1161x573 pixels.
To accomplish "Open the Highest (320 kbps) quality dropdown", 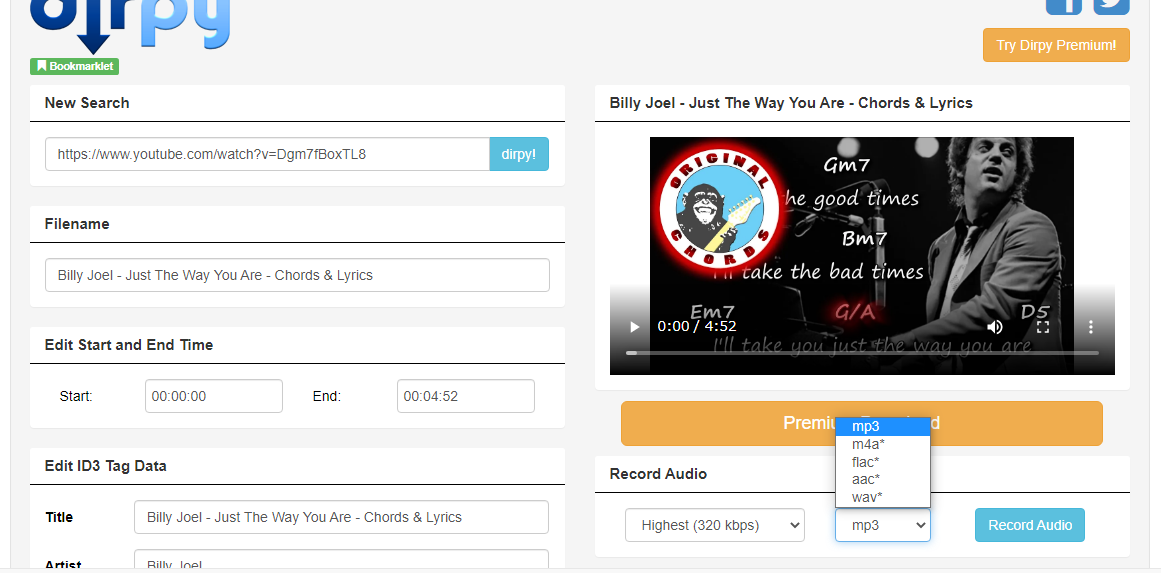I will [x=715, y=525].
